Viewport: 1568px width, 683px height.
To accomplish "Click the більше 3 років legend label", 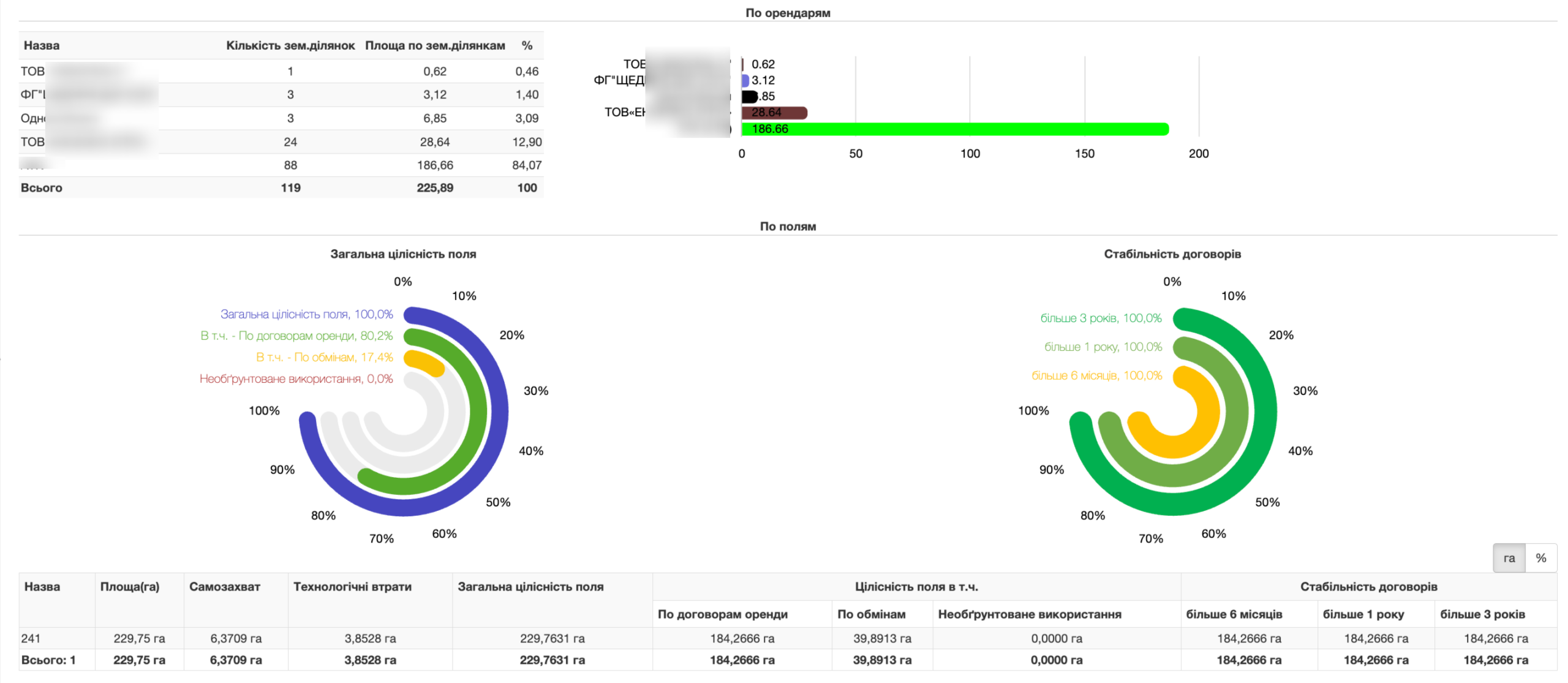I will coord(1101,318).
